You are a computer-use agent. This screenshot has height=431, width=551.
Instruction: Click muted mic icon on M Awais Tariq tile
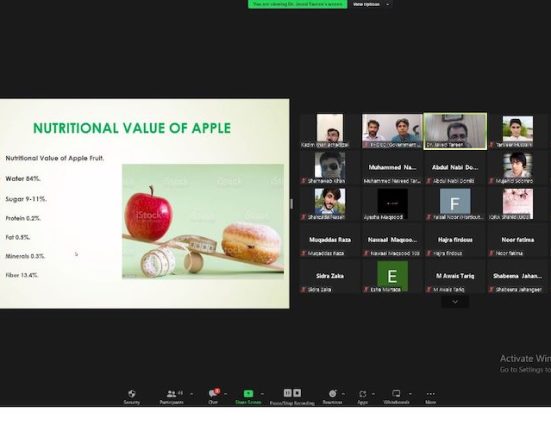point(428,290)
